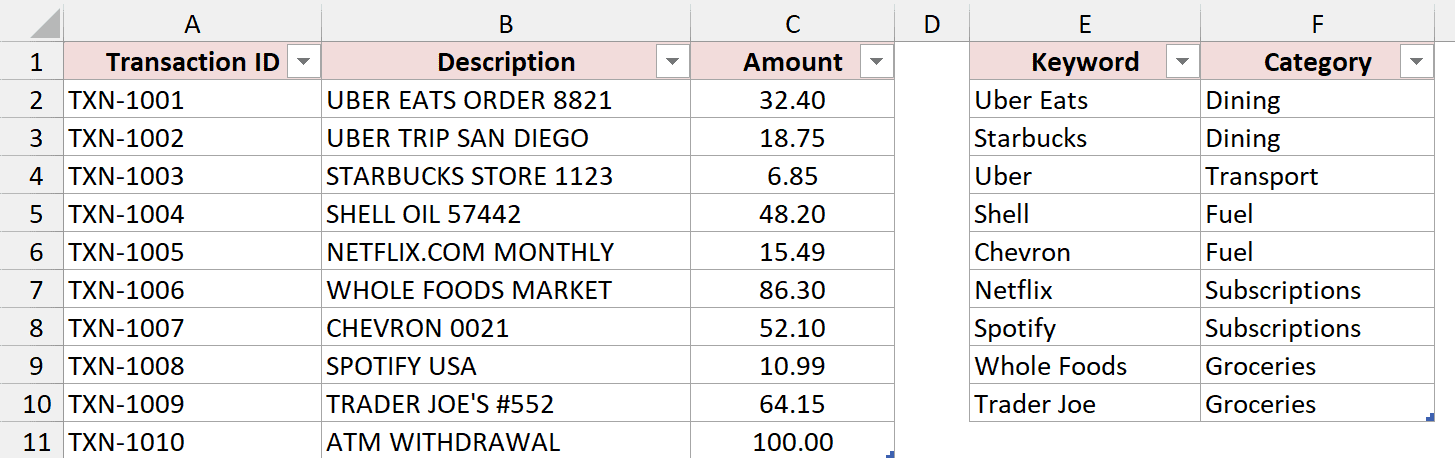Select the UBER EATS ORDER 8821 cell

pos(506,100)
